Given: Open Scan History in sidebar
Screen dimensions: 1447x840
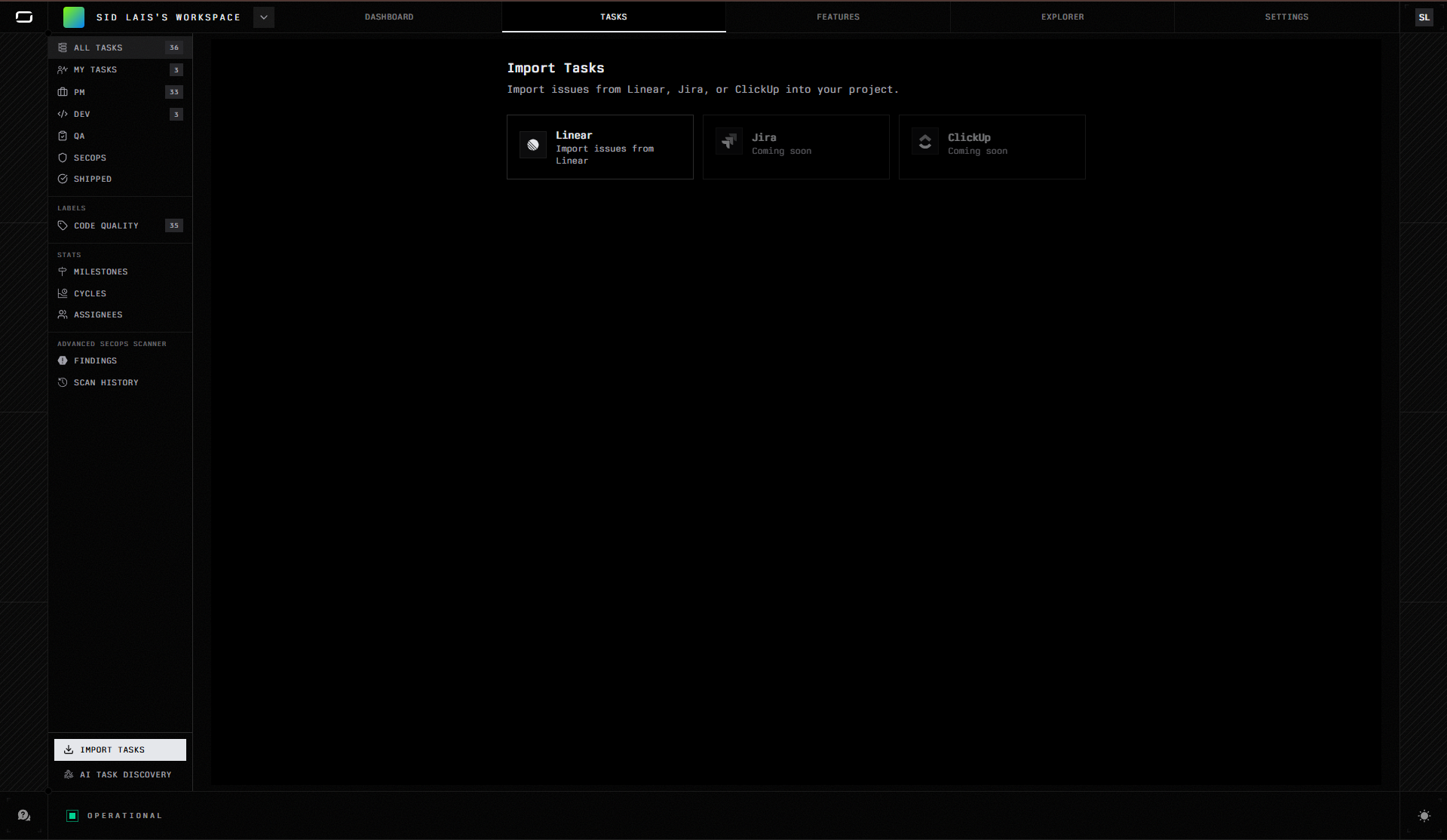Looking at the screenshot, I should [x=106, y=382].
